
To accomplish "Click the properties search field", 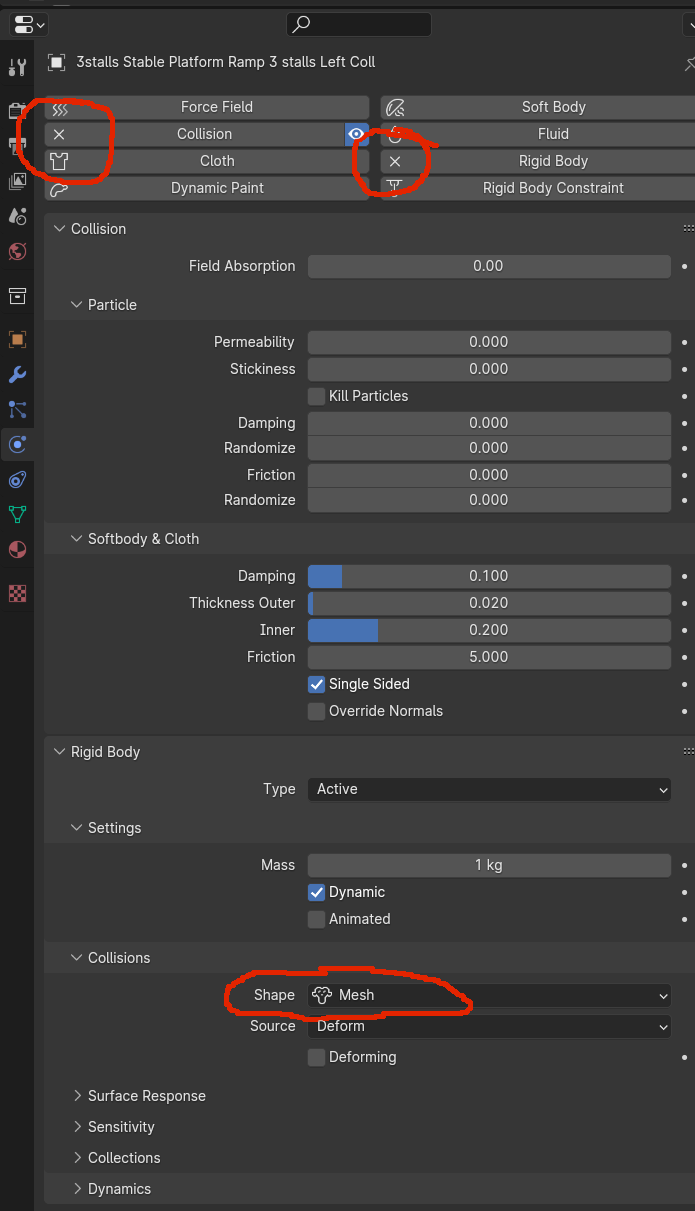I will point(359,24).
